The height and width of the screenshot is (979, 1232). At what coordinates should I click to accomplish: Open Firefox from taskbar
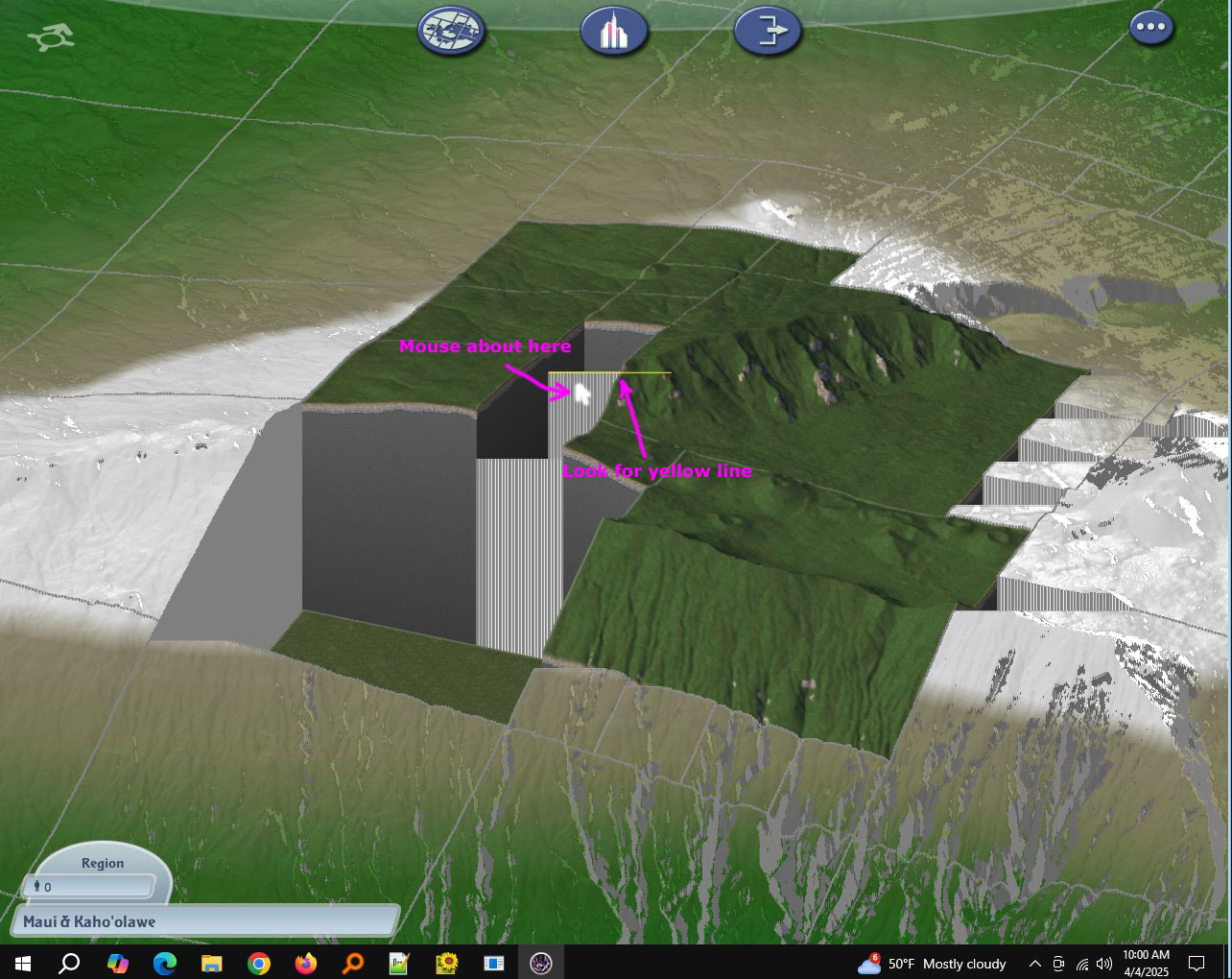(305, 963)
